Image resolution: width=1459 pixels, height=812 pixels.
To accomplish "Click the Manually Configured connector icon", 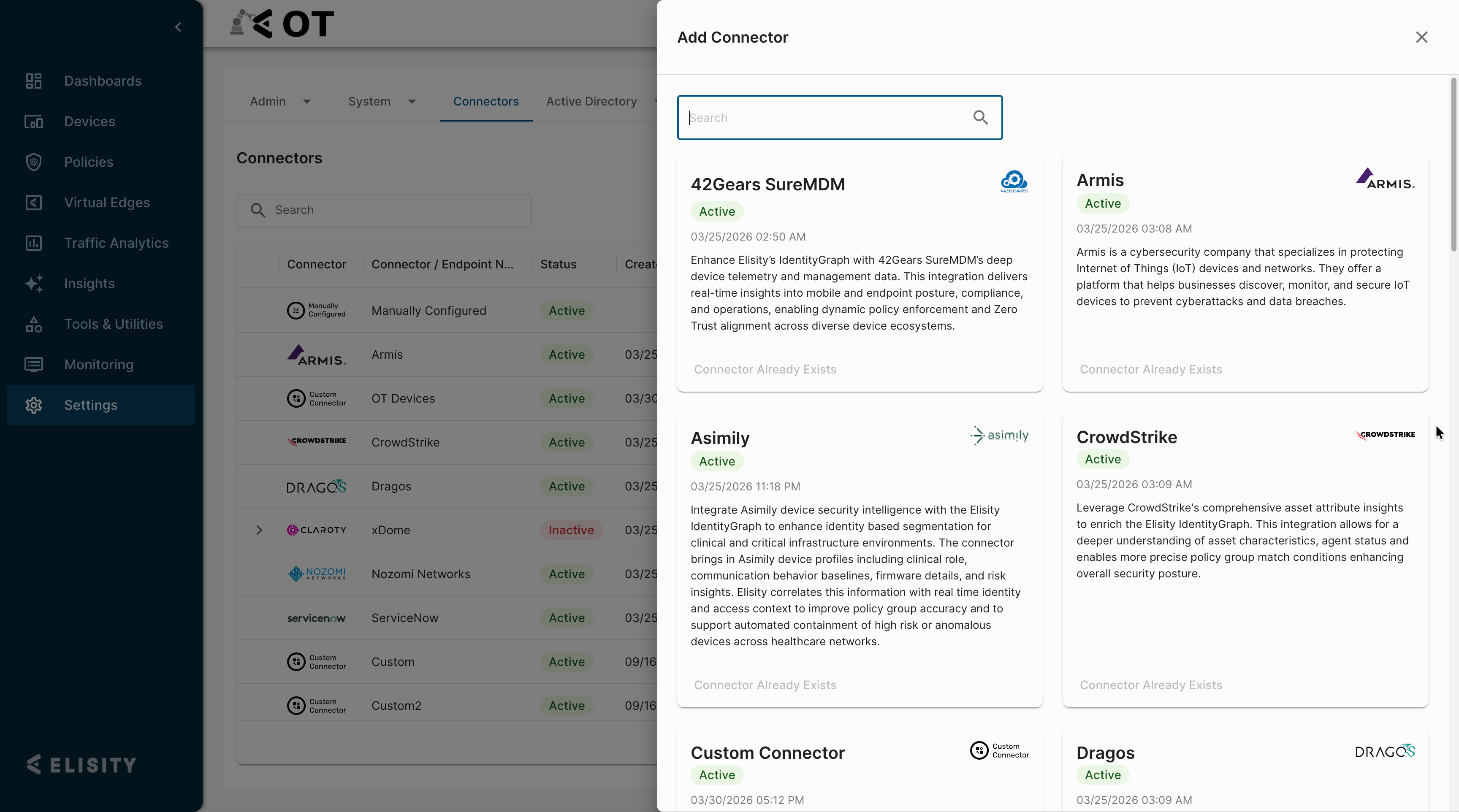I will 316,310.
